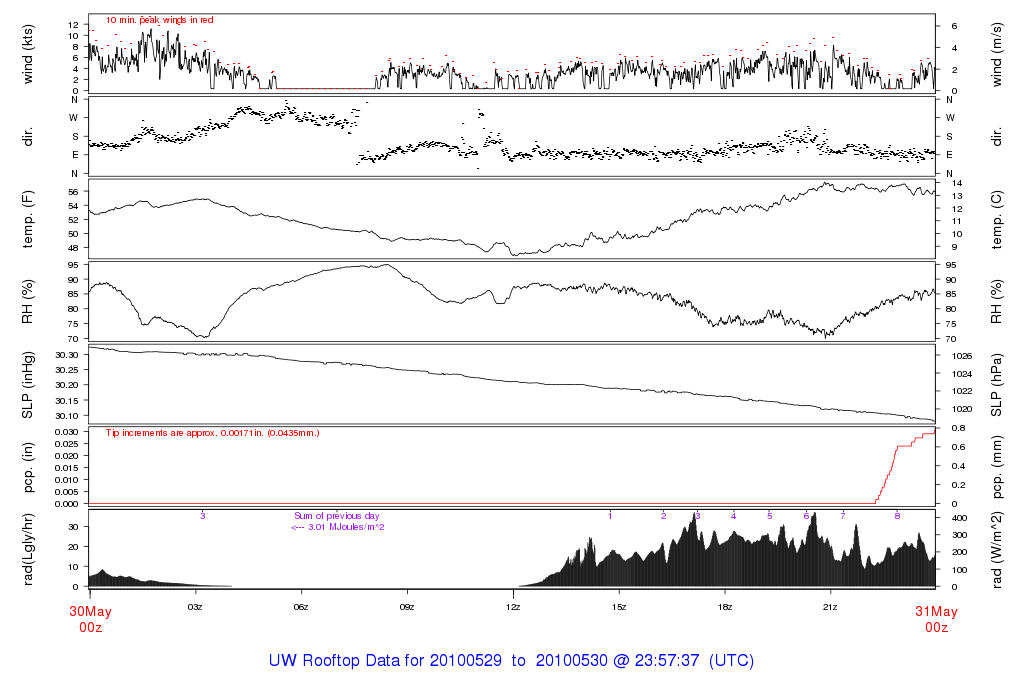Select the '30May 00z' start date label

point(90,619)
